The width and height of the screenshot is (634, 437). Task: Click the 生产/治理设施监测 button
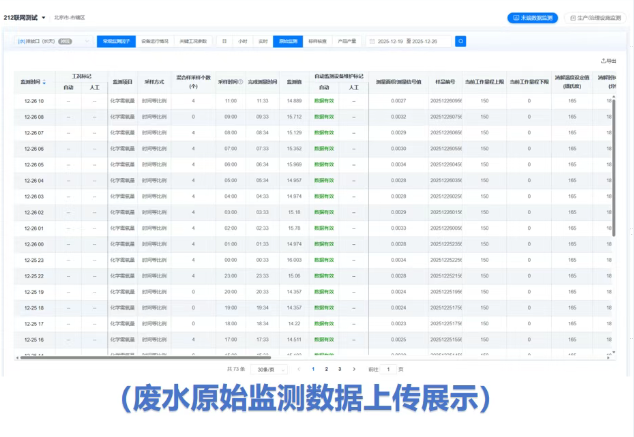593,18
